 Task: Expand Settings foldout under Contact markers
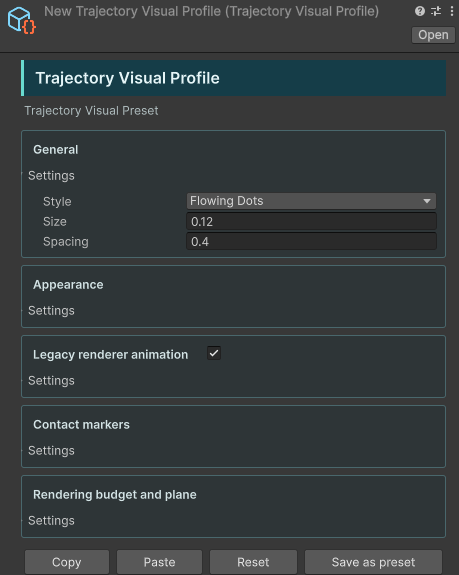(x=51, y=451)
